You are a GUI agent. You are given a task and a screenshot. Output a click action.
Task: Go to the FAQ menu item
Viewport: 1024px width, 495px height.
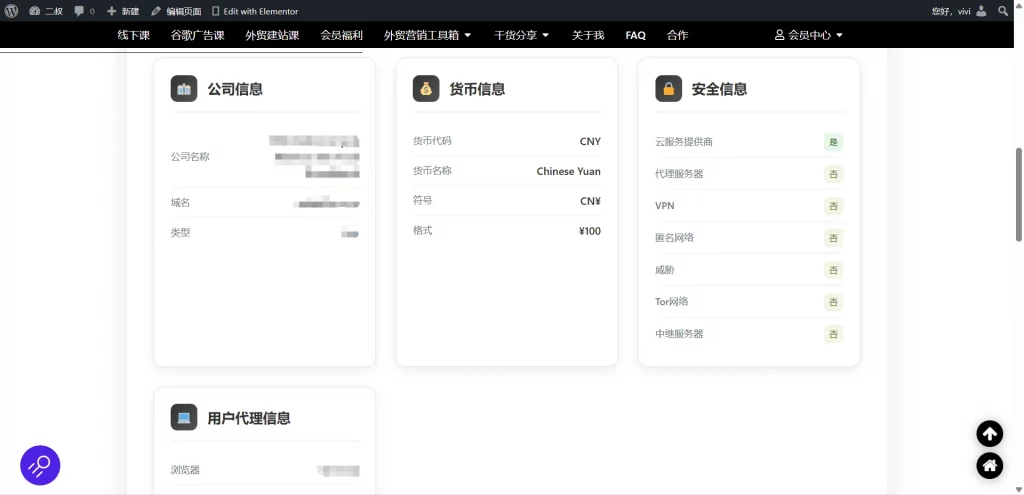635,35
